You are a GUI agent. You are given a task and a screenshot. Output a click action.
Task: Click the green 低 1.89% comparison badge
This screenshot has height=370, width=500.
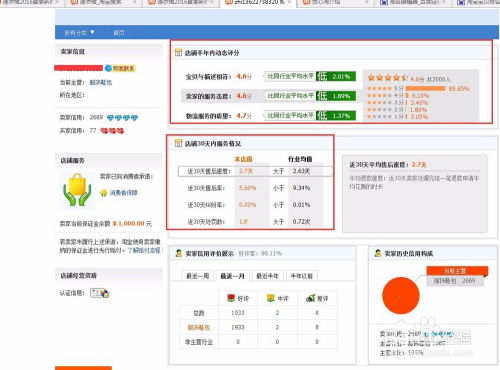[x=336, y=96]
